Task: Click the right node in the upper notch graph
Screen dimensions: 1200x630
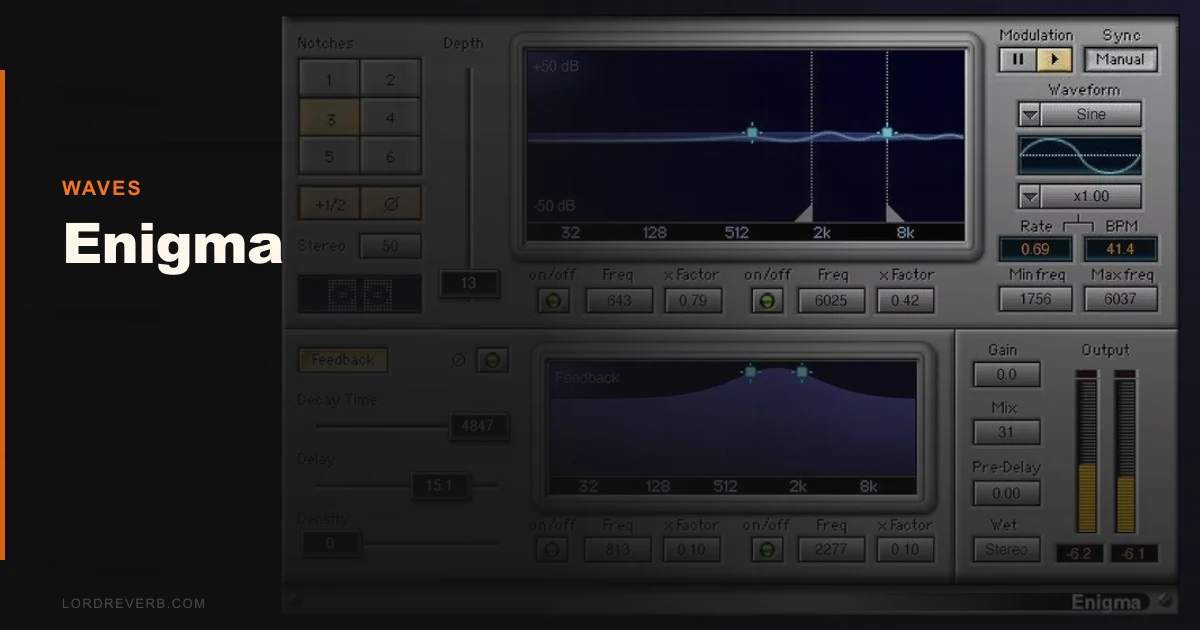Action: [x=887, y=132]
